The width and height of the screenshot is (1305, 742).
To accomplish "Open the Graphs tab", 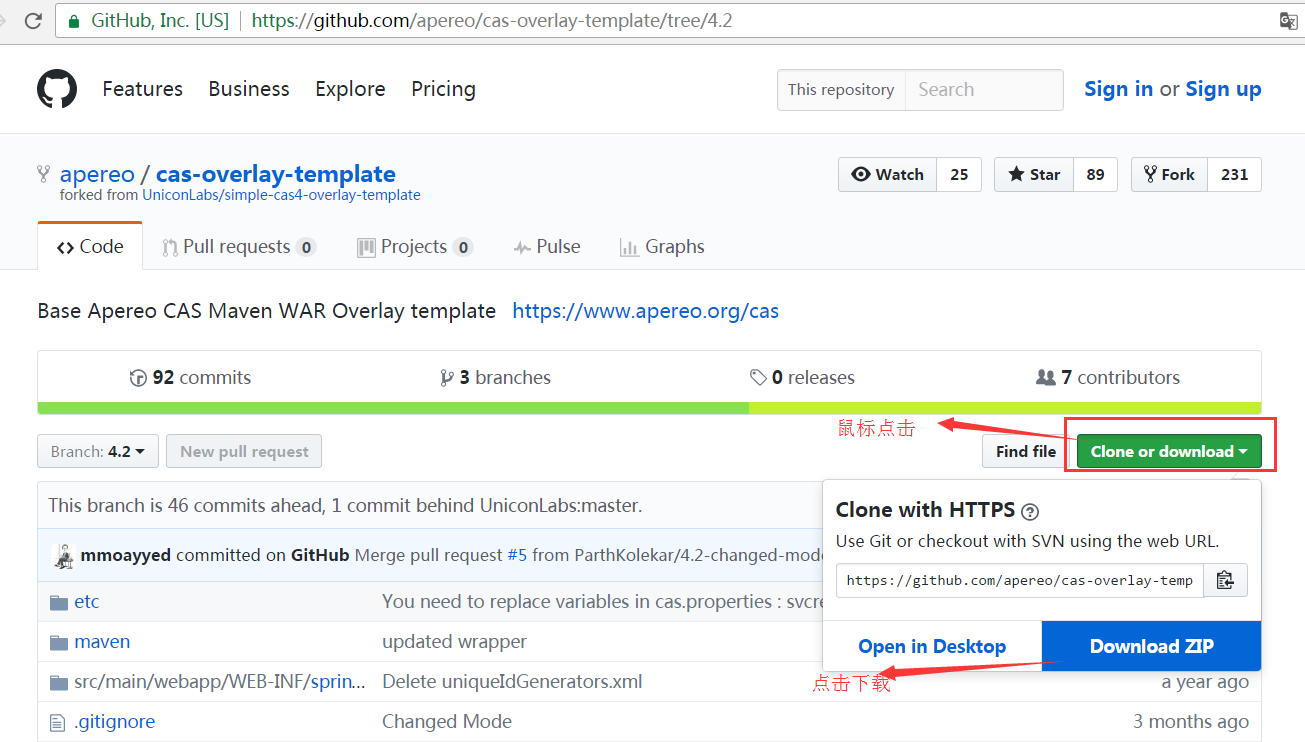I will click(x=661, y=247).
